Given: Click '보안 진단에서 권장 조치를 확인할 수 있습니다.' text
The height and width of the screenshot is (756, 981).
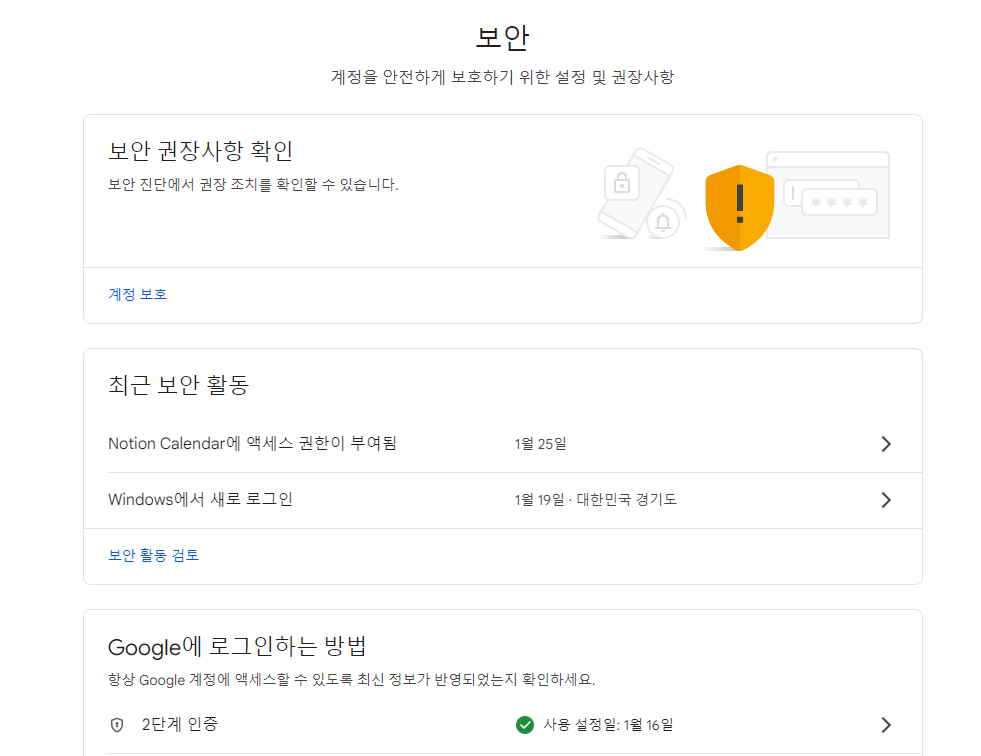Looking at the screenshot, I should [x=253, y=185].
